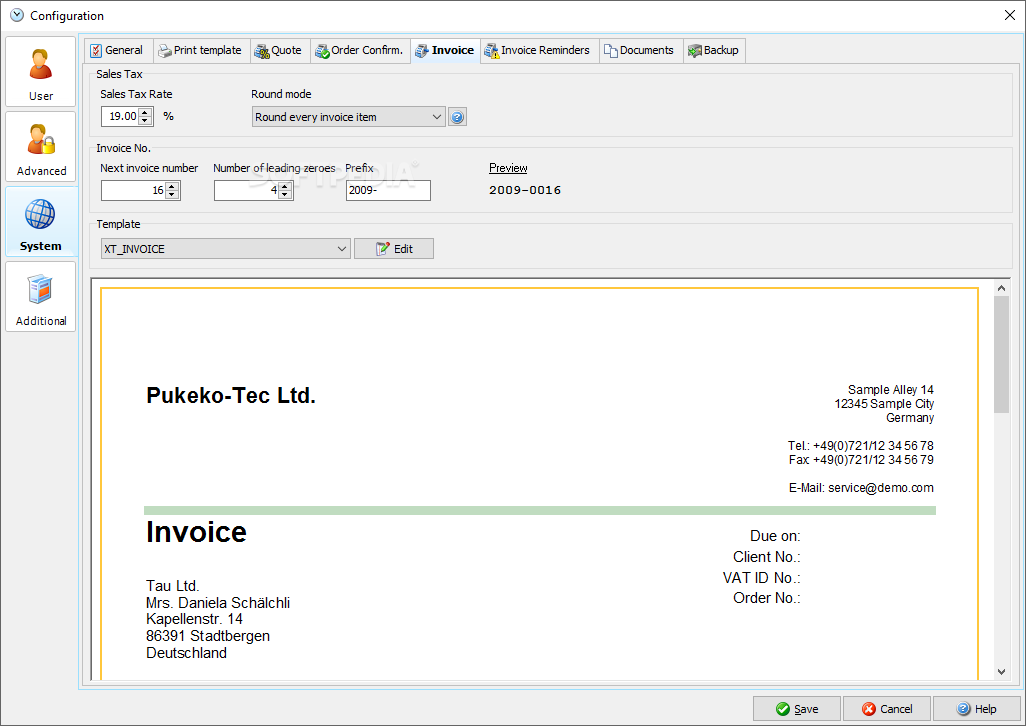This screenshot has width=1026, height=726.
Task: Click the Pukeko-Tec Ltd. heading in preview
Action: (231, 396)
